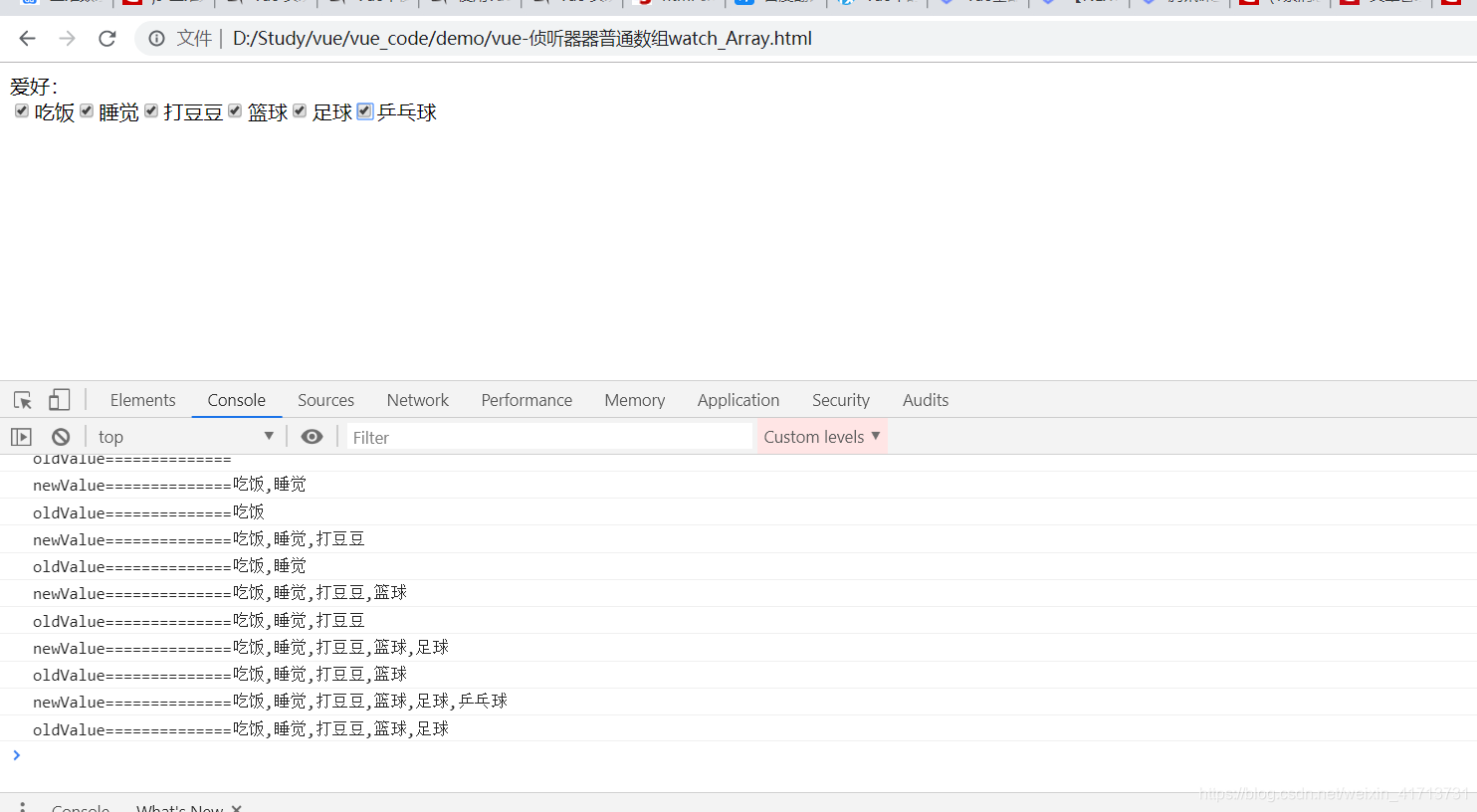Image resolution: width=1477 pixels, height=812 pixels.
Task: Select last log line oldValue ending 足球
Action: (x=738, y=729)
